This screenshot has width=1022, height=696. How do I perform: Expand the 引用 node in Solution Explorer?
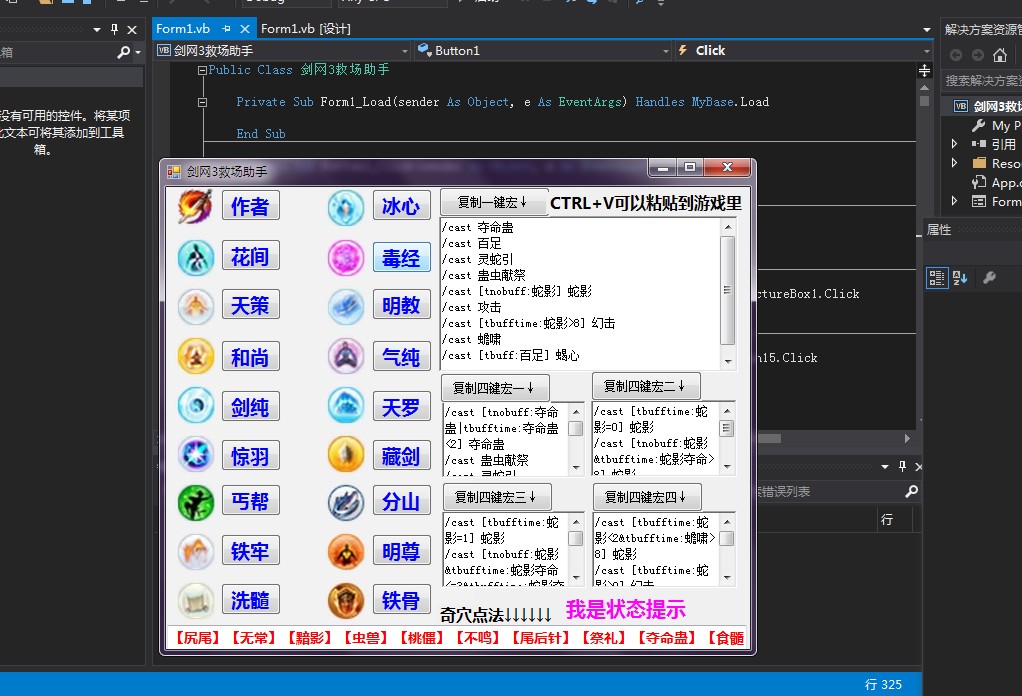coord(955,144)
